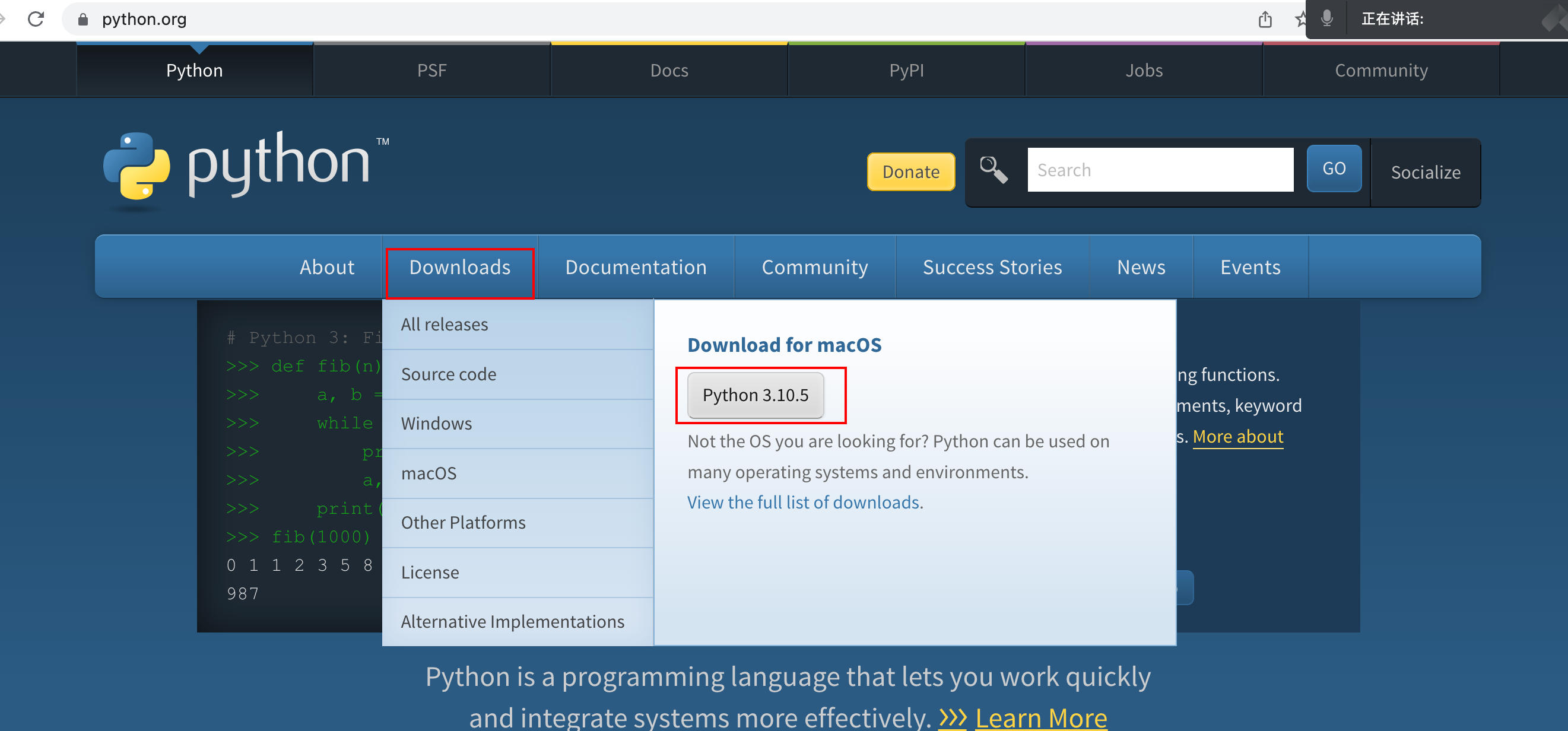
Task: Choose Other Platforms from Downloads dropdown
Action: pyautogui.click(x=518, y=523)
